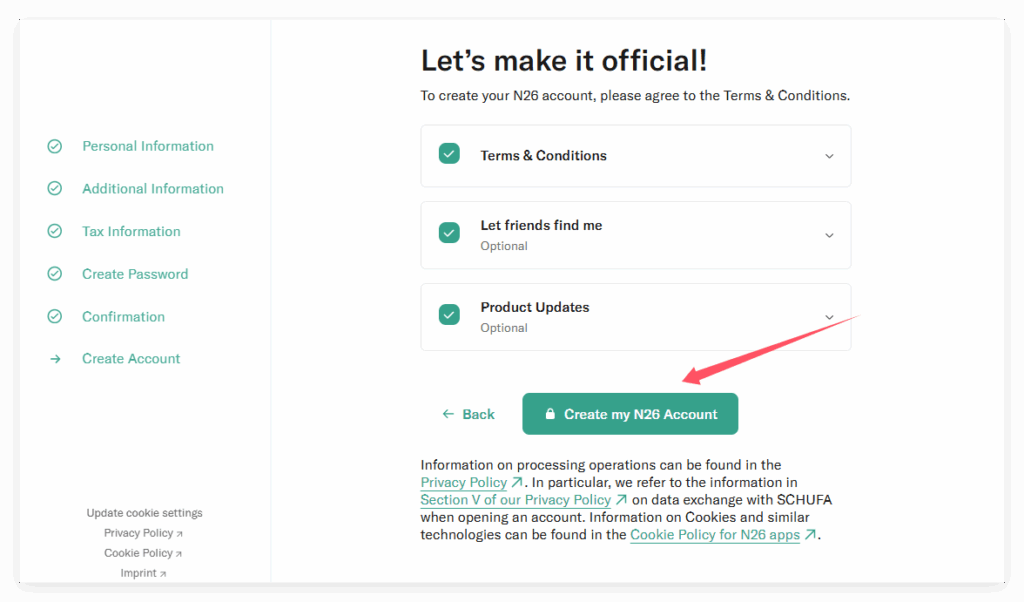This screenshot has width=1024, height=602.
Task: Open the Tax Information step
Action: point(131,231)
